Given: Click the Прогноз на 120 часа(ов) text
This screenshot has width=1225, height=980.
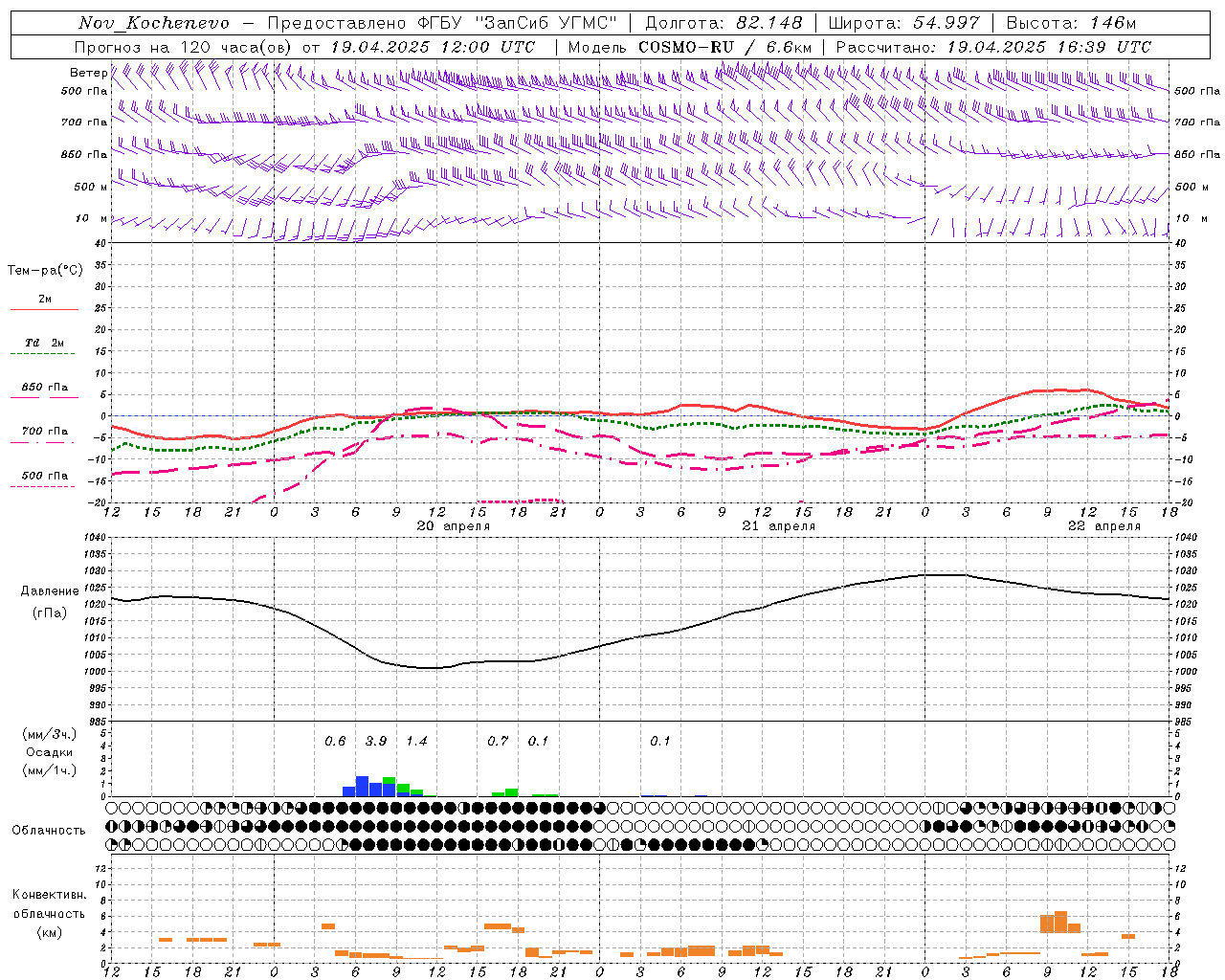Looking at the screenshot, I should (184, 47).
